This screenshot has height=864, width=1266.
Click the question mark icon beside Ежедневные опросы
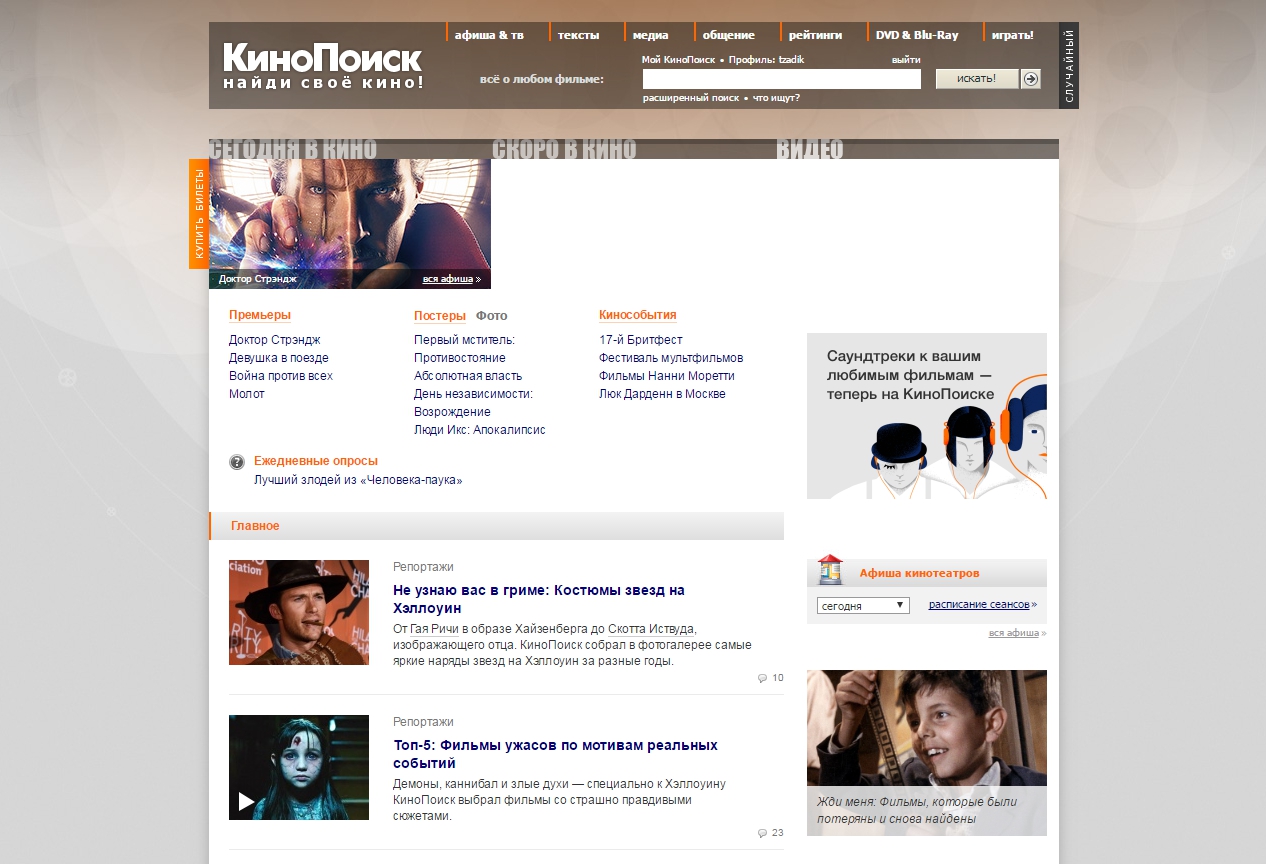(x=237, y=462)
